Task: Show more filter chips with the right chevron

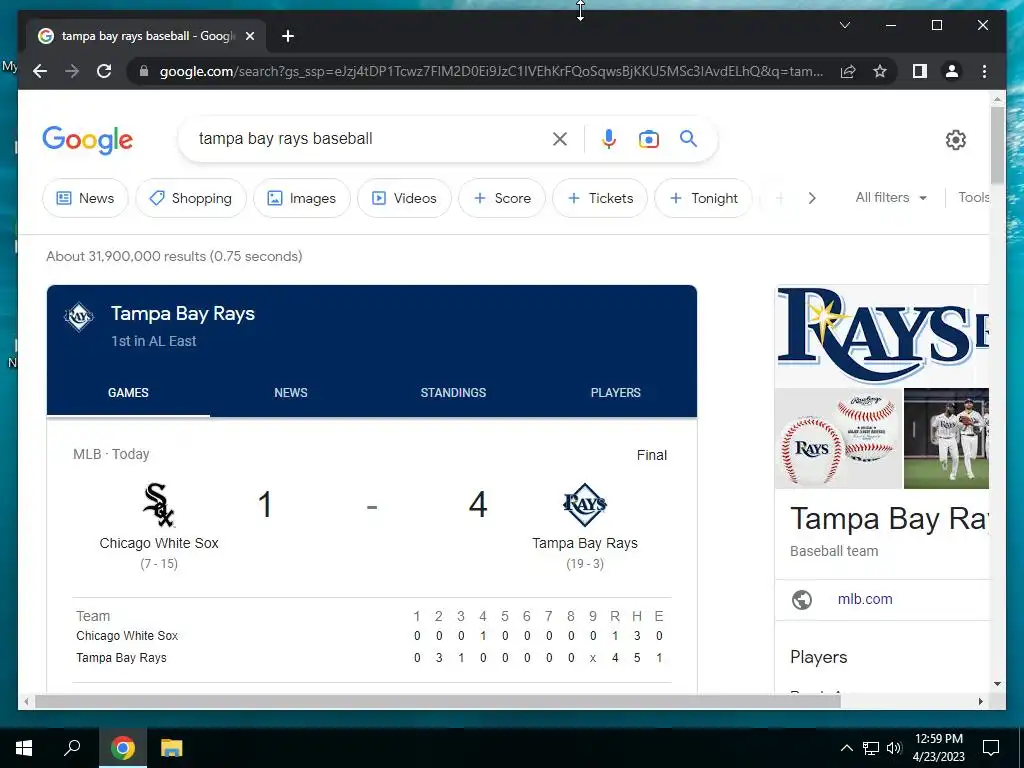Action: pos(812,198)
